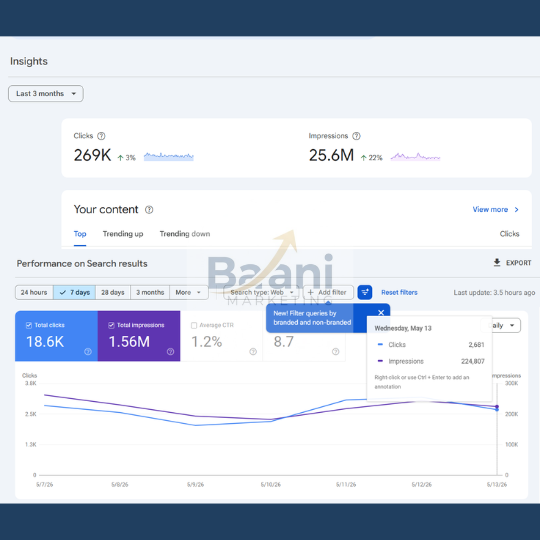
Task: Click the 224,807 impressions tooltip value
Action: (x=473, y=361)
